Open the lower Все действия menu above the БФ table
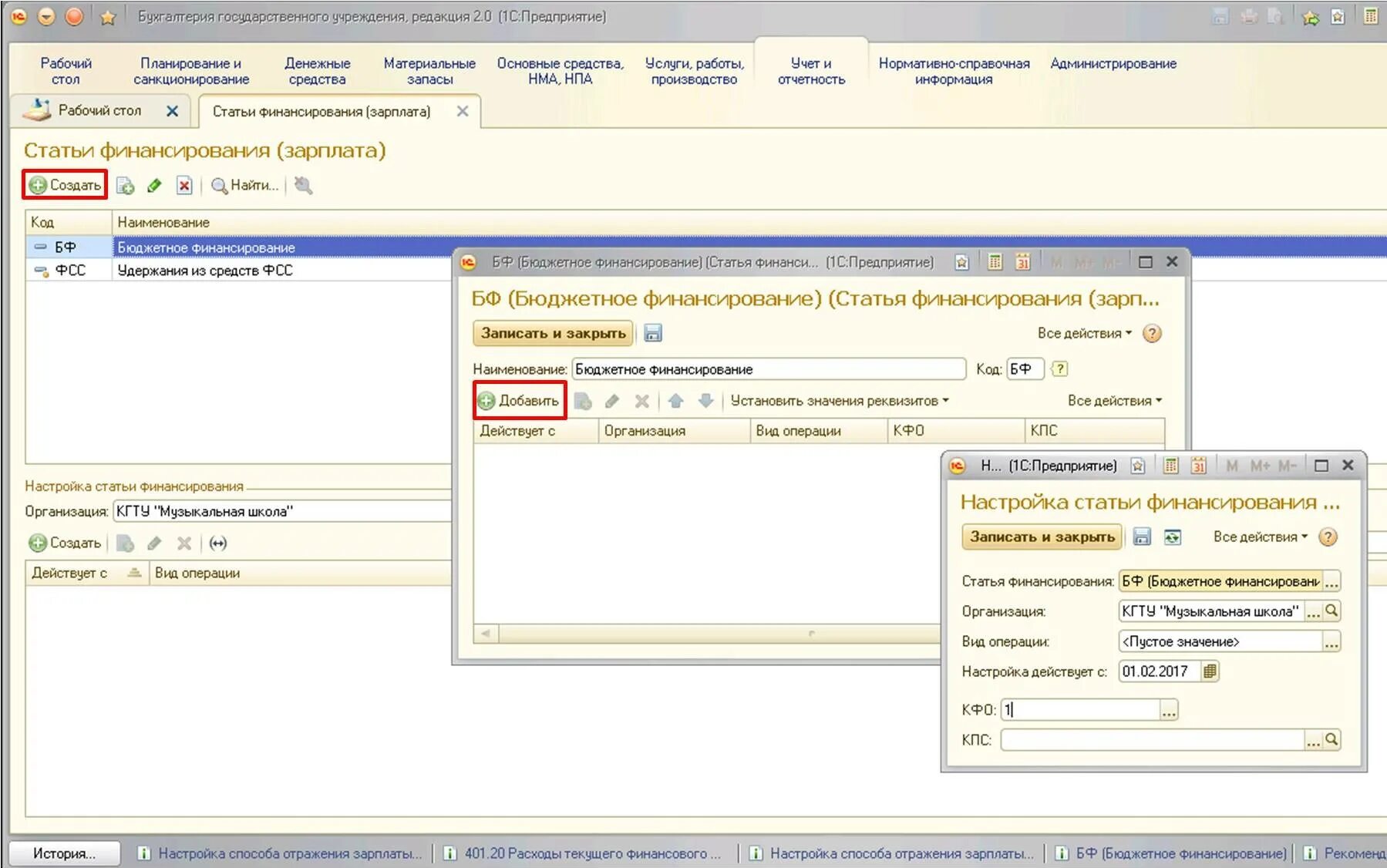The image size is (1387, 868). pyautogui.click(x=1114, y=401)
